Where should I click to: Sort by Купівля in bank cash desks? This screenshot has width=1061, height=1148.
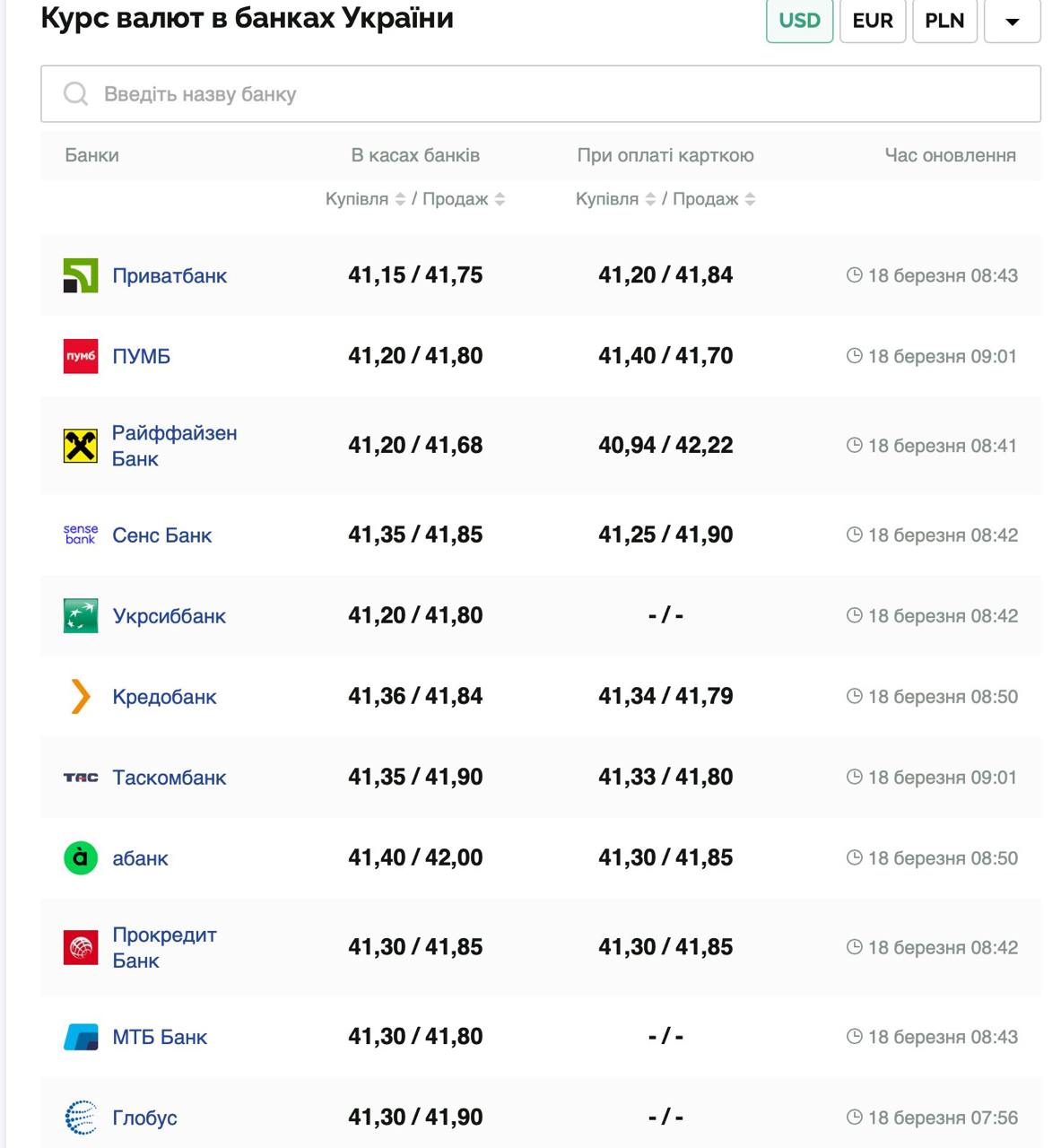tap(400, 199)
